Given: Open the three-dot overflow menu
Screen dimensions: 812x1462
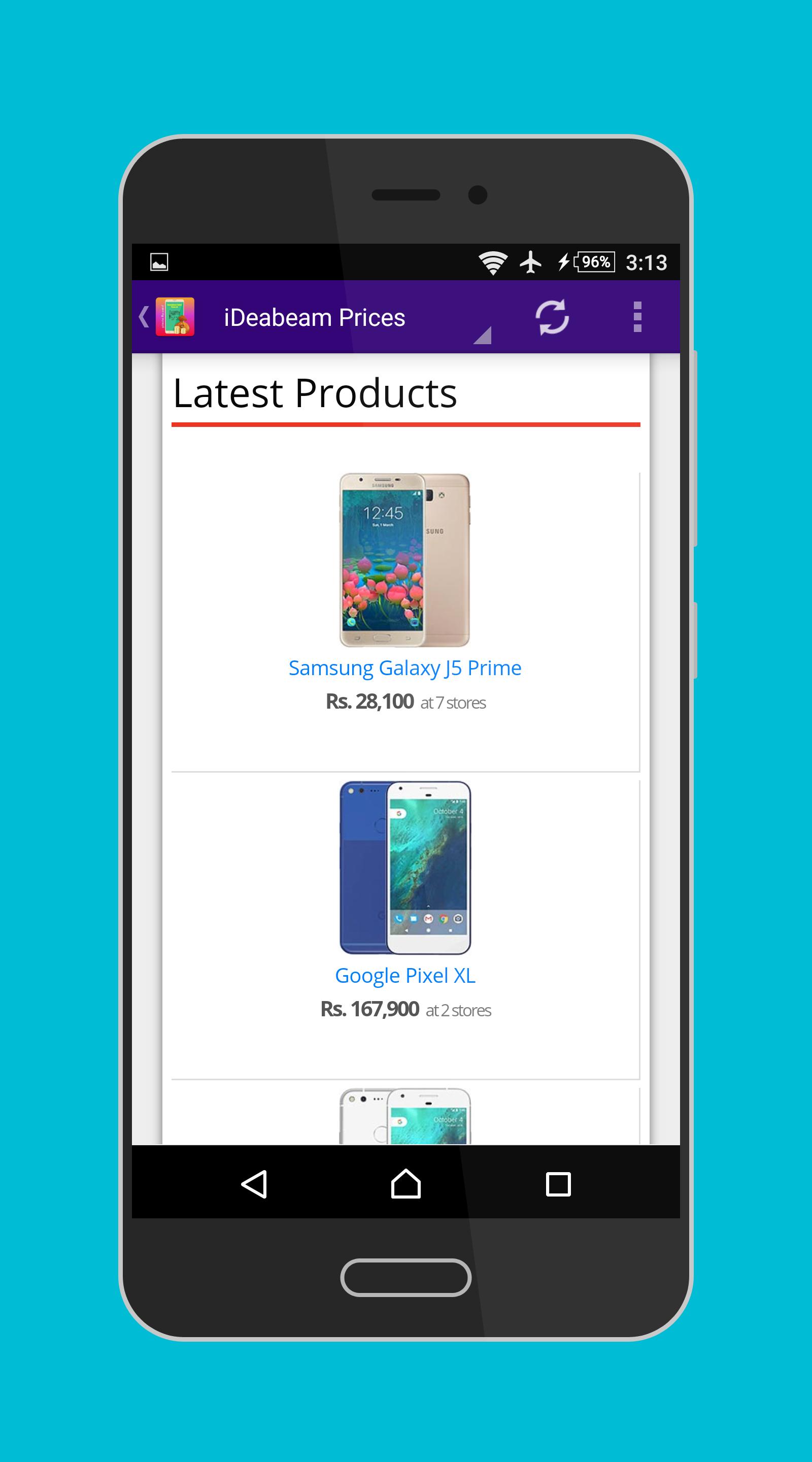Looking at the screenshot, I should pyautogui.click(x=637, y=317).
